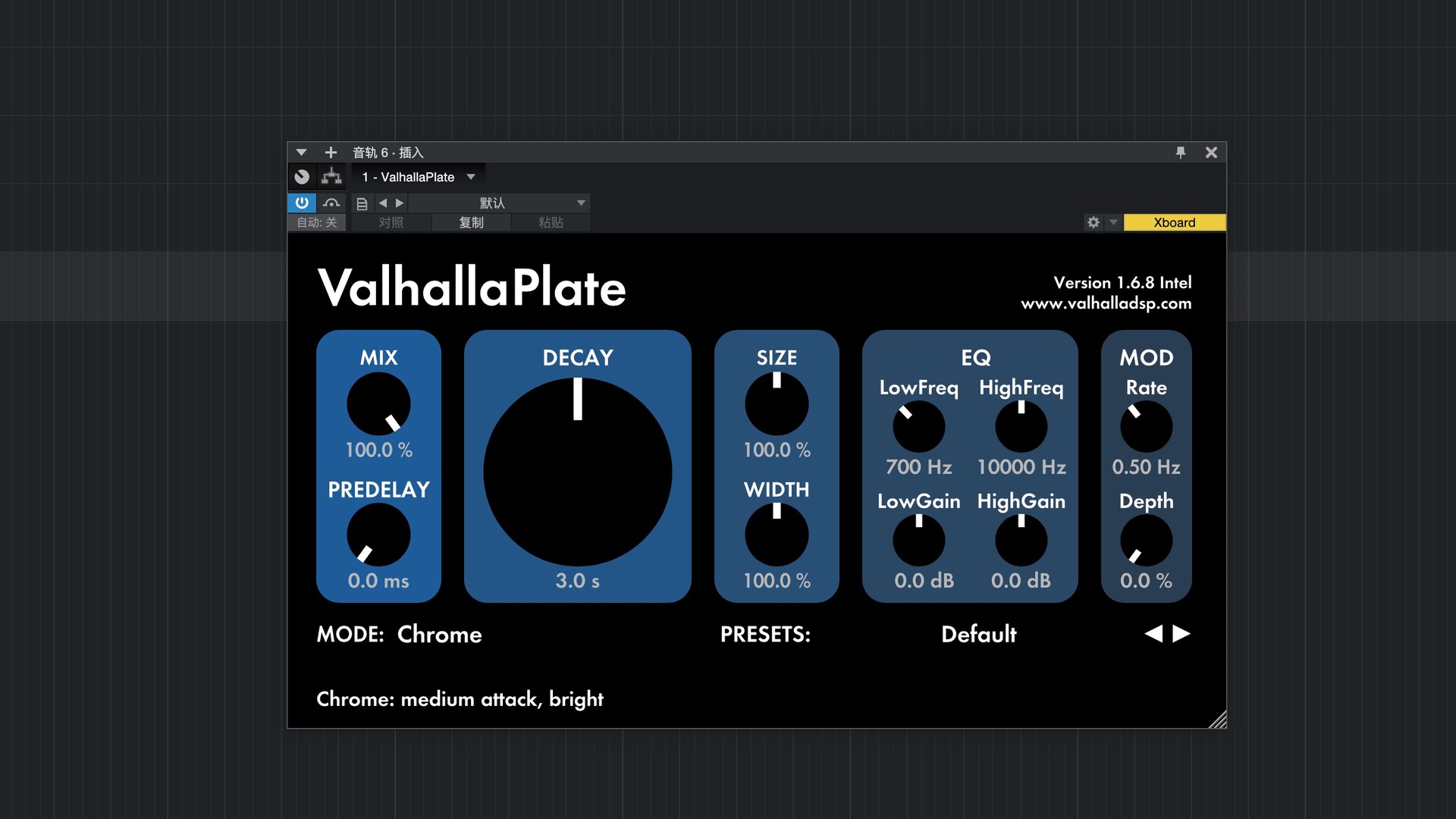Click the yellow Xboard field
This screenshot has width=1456, height=819.
1175,222
